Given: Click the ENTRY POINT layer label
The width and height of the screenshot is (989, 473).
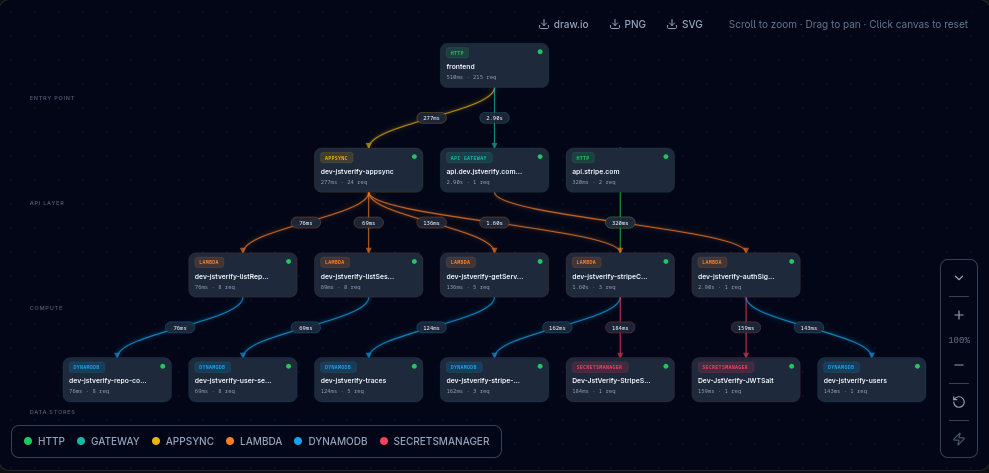Looking at the screenshot, I should click(52, 98).
